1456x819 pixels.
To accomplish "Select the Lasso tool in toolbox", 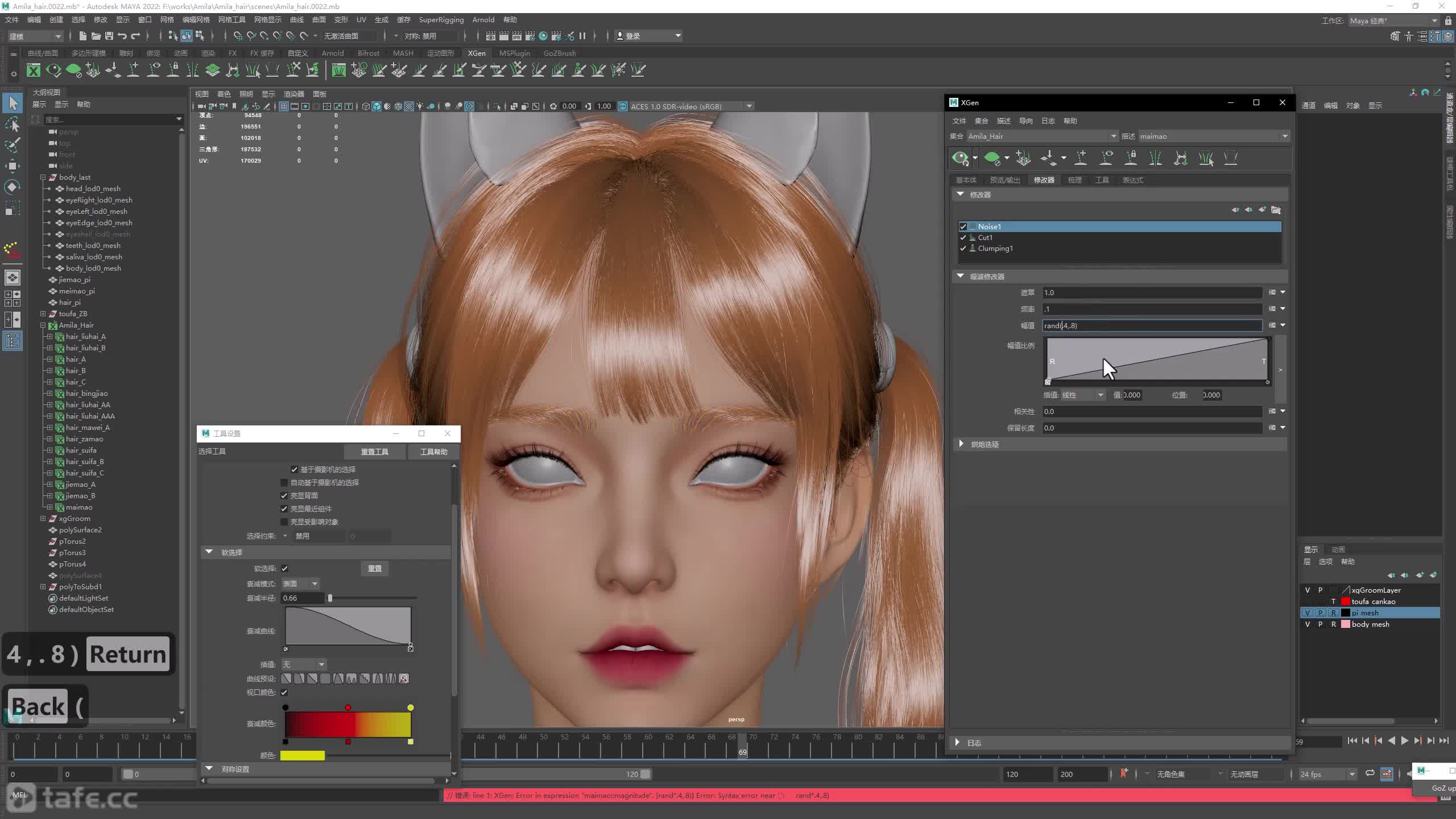I will click(13, 124).
